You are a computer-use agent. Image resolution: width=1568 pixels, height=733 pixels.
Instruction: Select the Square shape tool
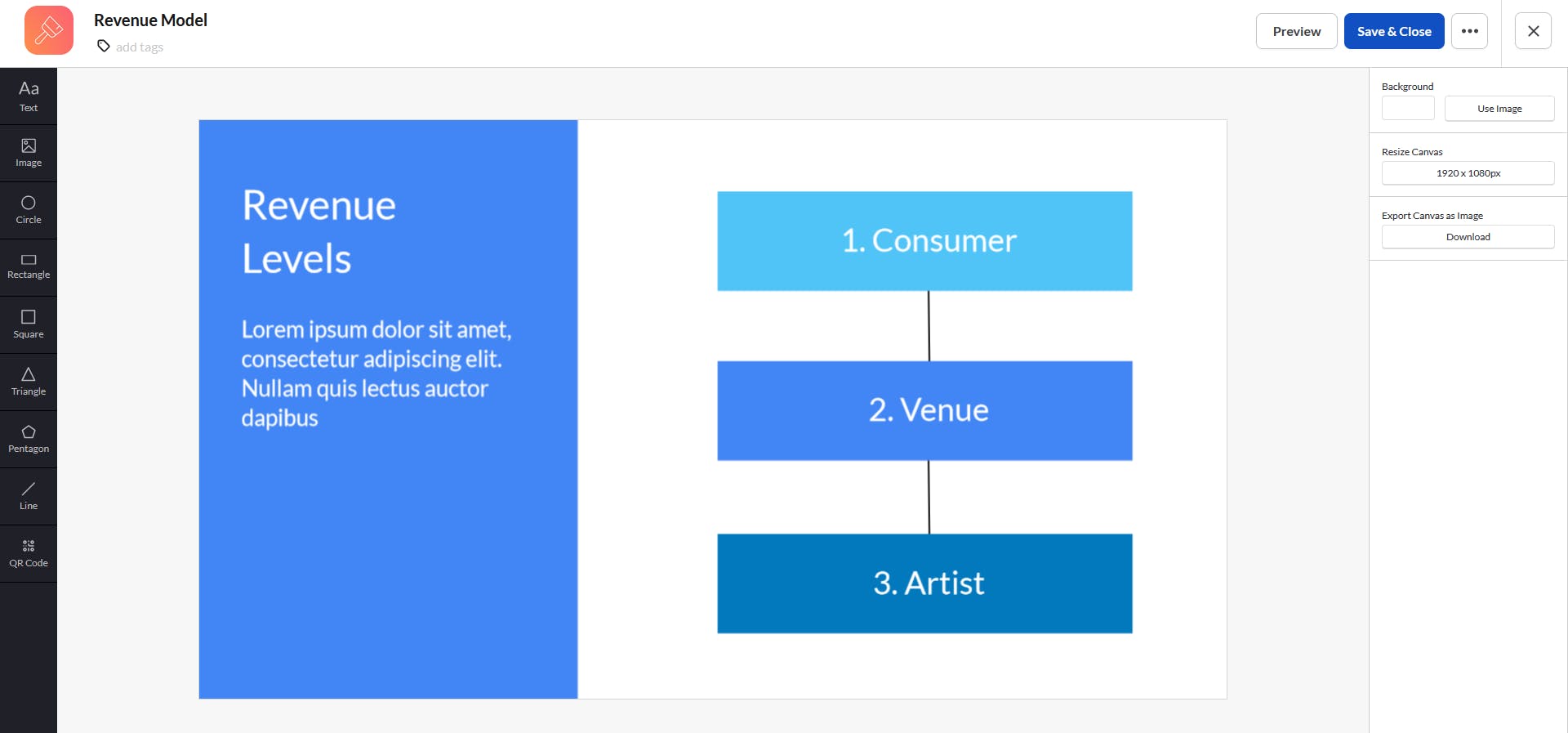click(29, 325)
